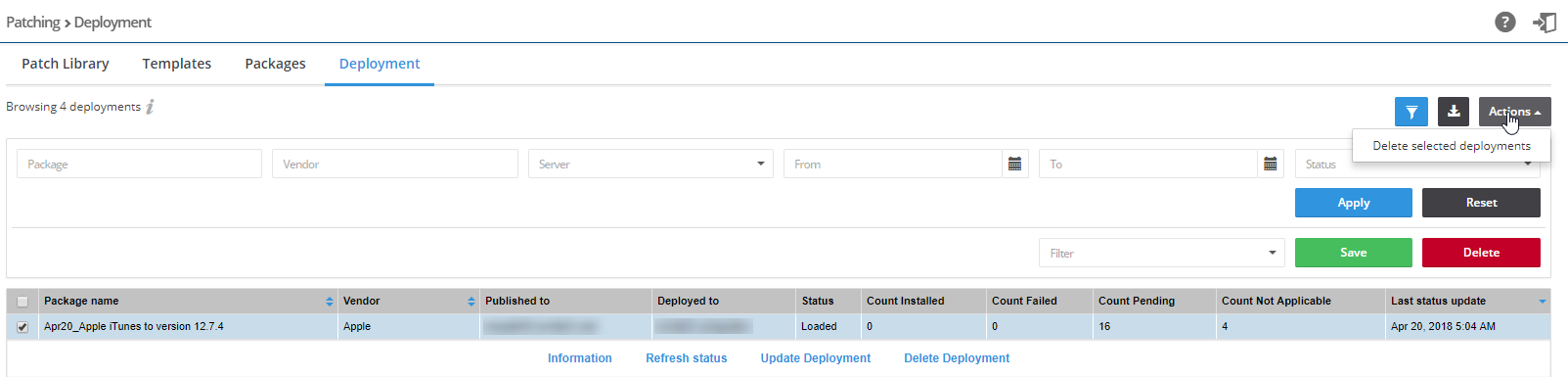
Task: Open the saved Filter dropdown
Action: click(x=1162, y=253)
